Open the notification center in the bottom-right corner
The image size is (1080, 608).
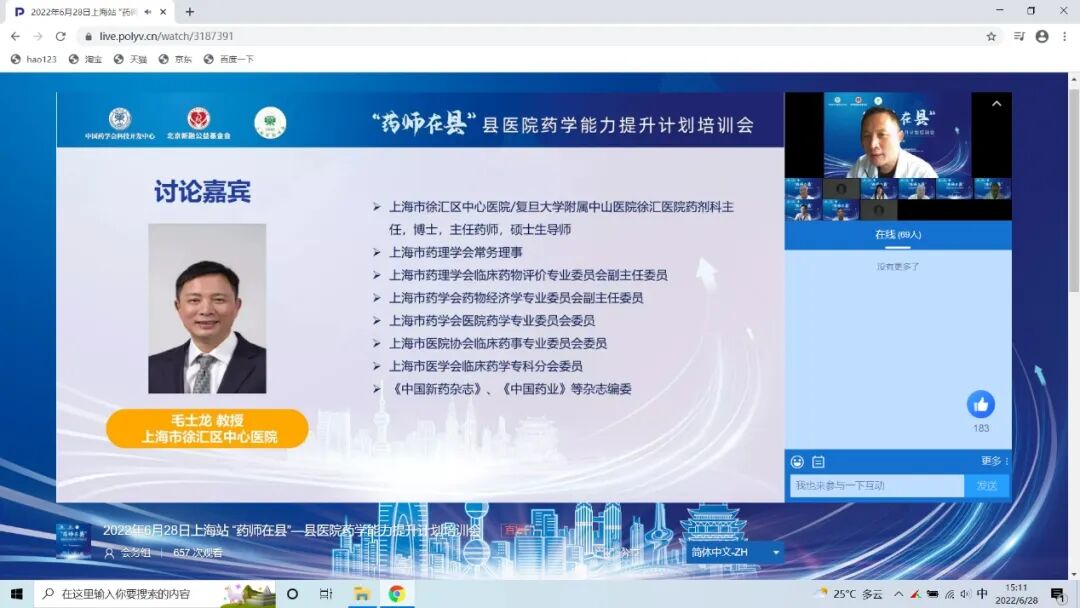1057,592
